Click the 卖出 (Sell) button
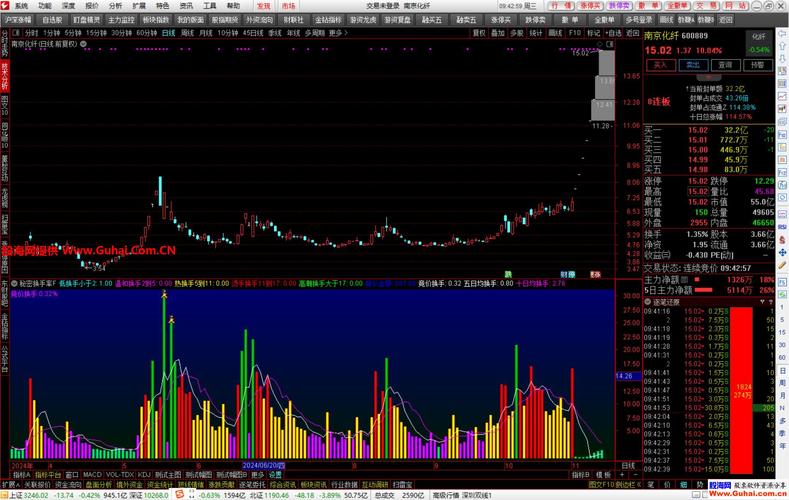This screenshot has width=789, height=500. click(x=691, y=65)
